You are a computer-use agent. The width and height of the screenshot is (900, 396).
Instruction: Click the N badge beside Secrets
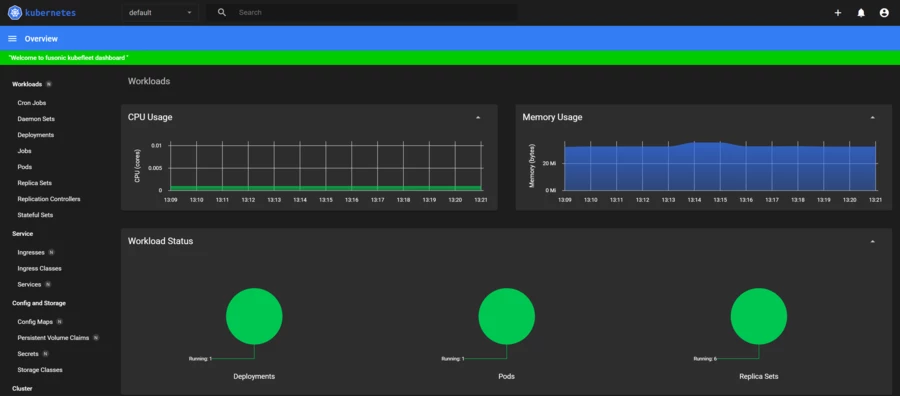45,354
